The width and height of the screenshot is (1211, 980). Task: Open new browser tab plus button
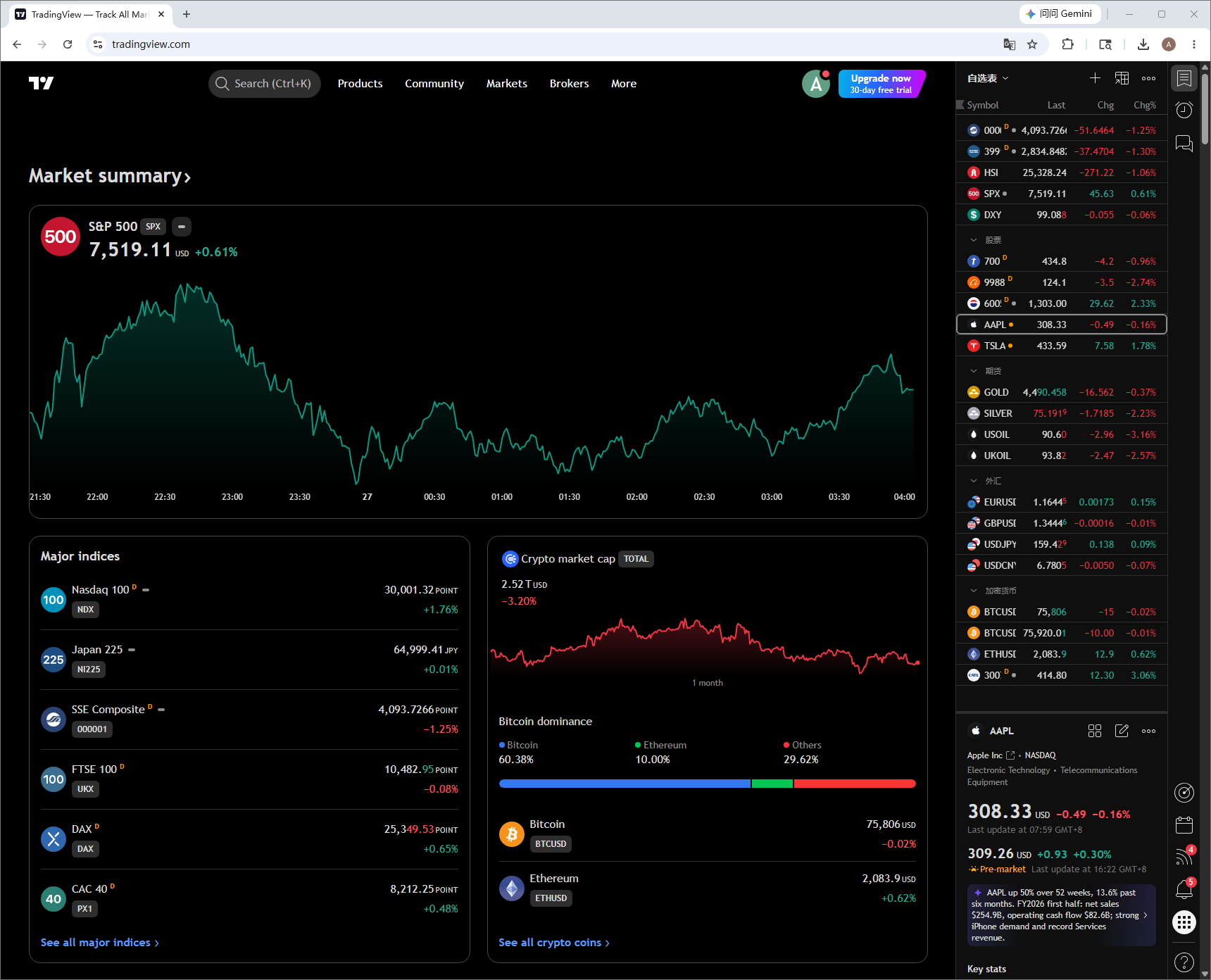[x=187, y=14]
